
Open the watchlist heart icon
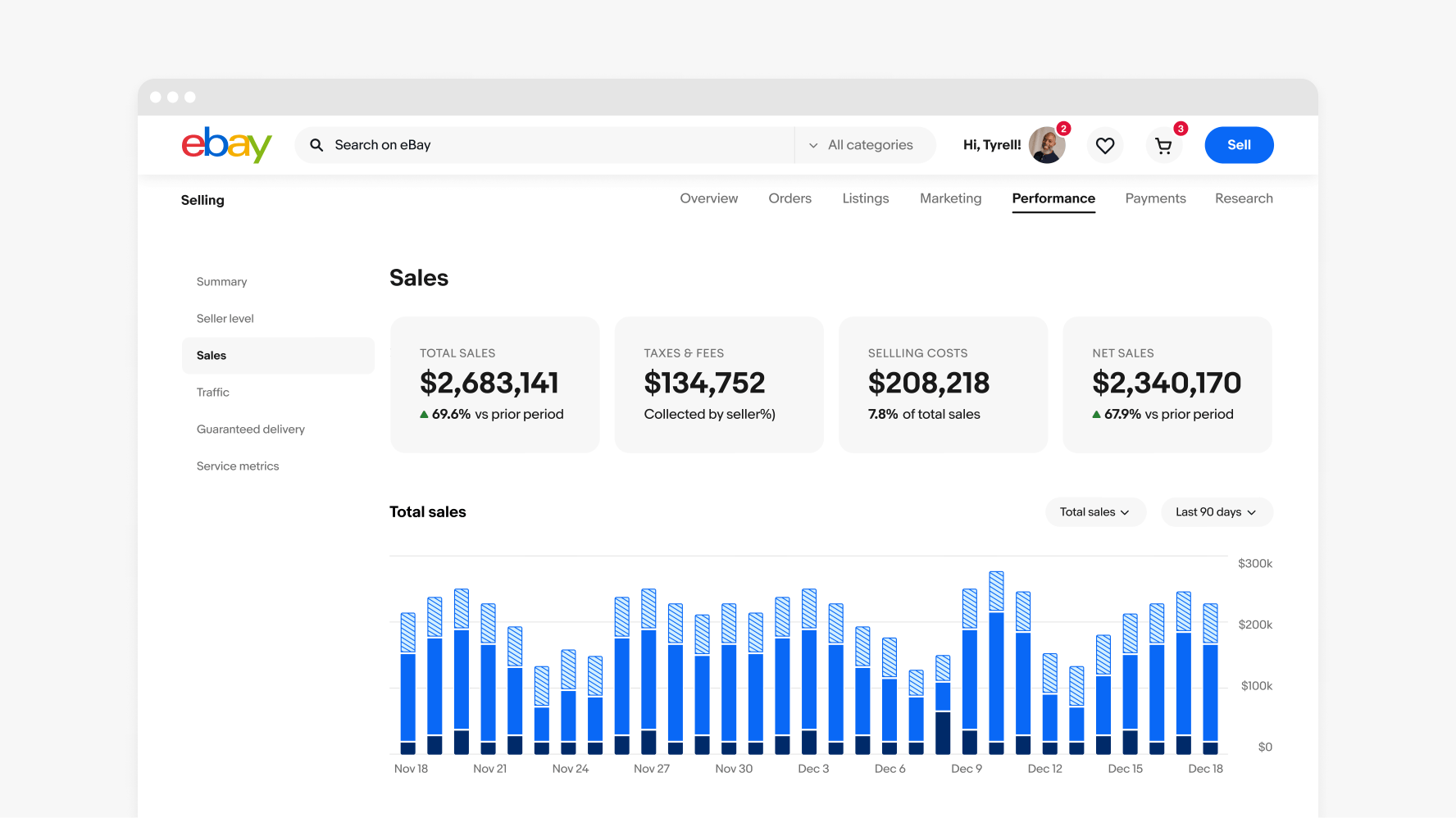click(1105, 145)
